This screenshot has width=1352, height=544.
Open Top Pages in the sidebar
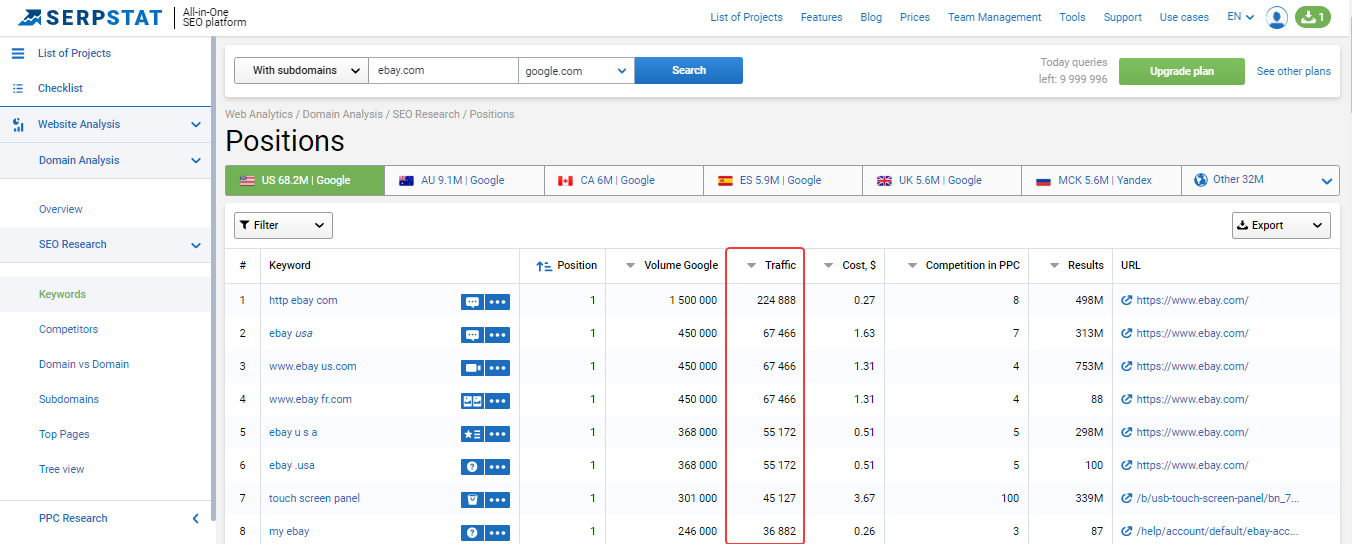[64, 434]
